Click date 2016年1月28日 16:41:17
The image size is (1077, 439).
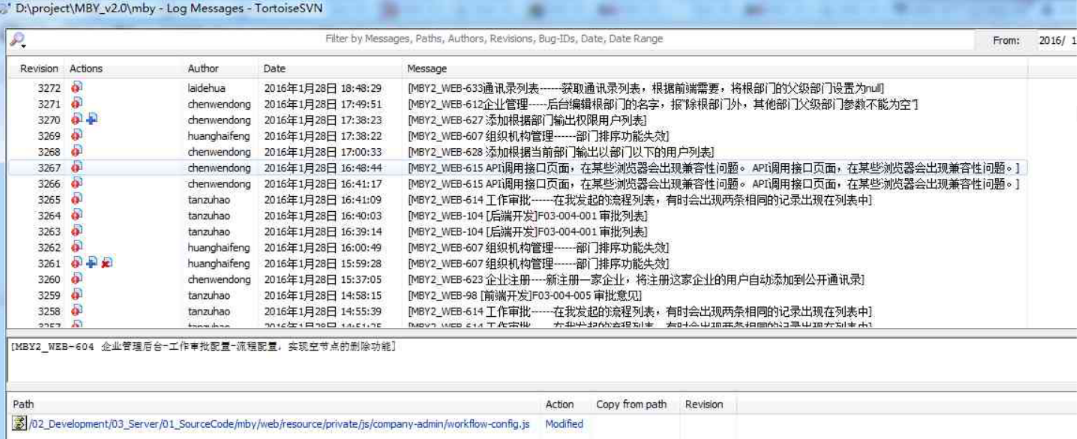click(322, 183)
